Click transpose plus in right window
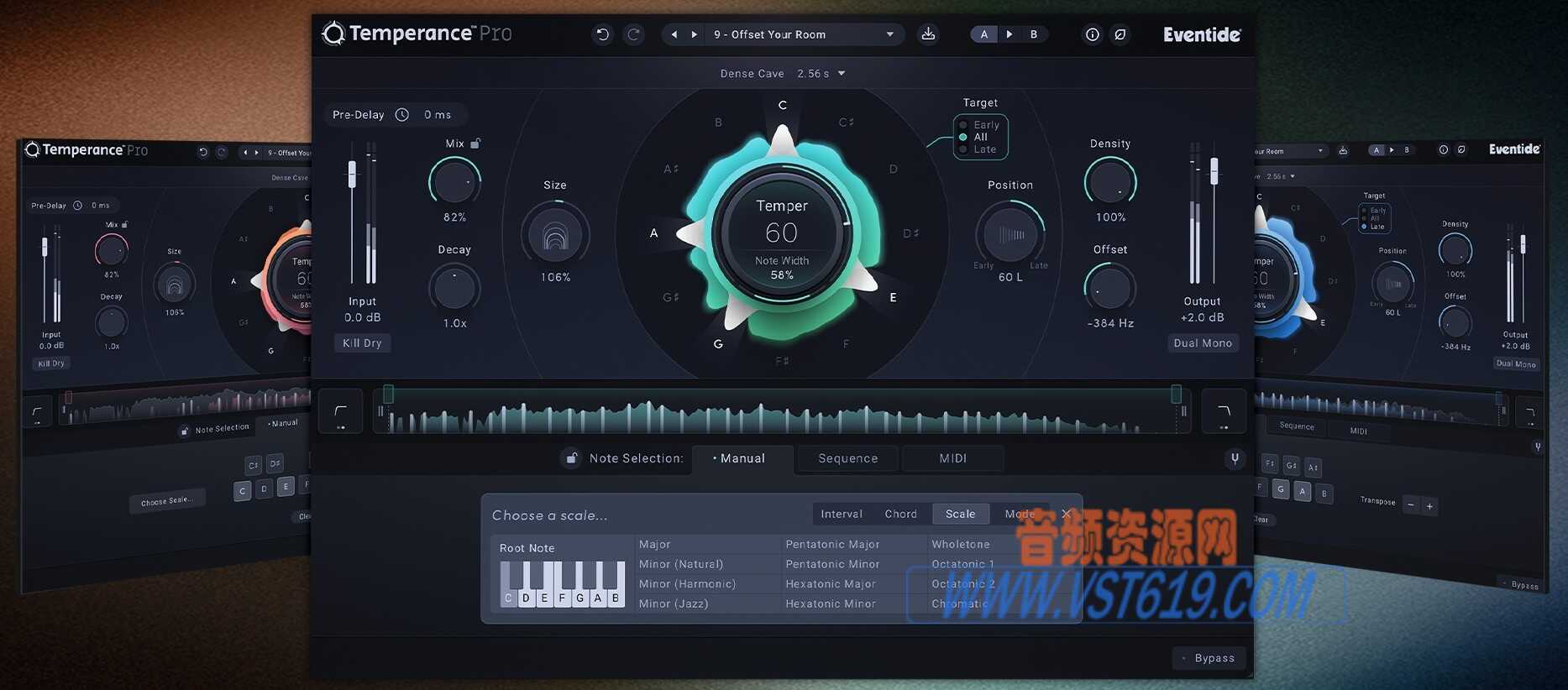Viewport: 1568px width, 690px height. (x=1429, y=506)
